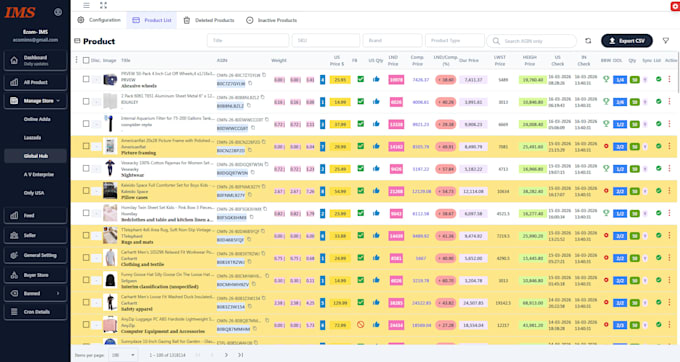Image resolution: width=680 pixels, height=362 pixels.
Task: Open the Configuration tab
Action: [99, 20]
